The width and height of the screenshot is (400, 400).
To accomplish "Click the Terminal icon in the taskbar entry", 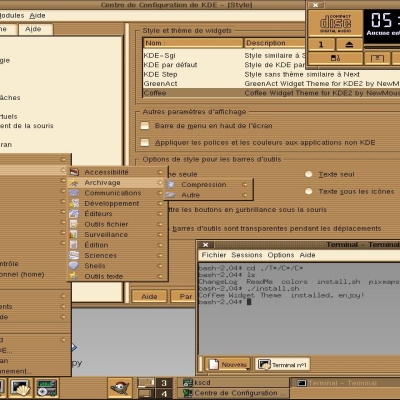I will tap(302, 383).
